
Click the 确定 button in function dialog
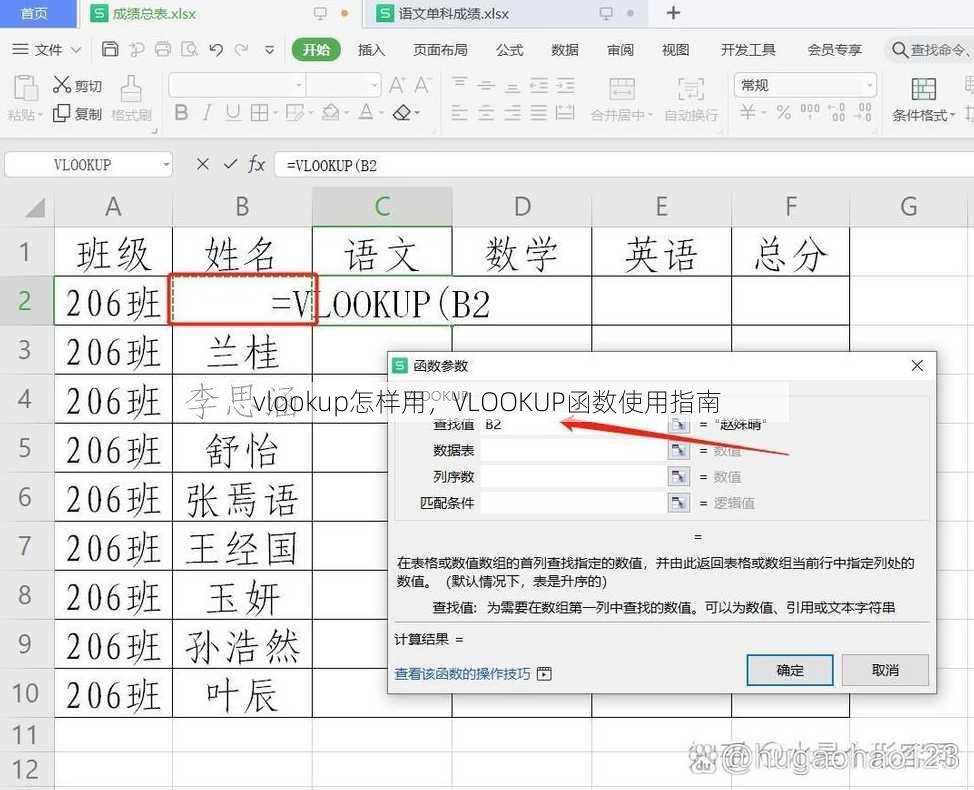790,670
